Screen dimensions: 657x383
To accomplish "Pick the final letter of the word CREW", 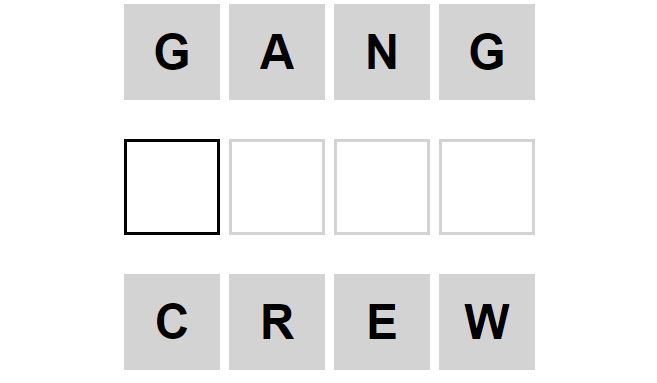I will [x=487, y=322].
